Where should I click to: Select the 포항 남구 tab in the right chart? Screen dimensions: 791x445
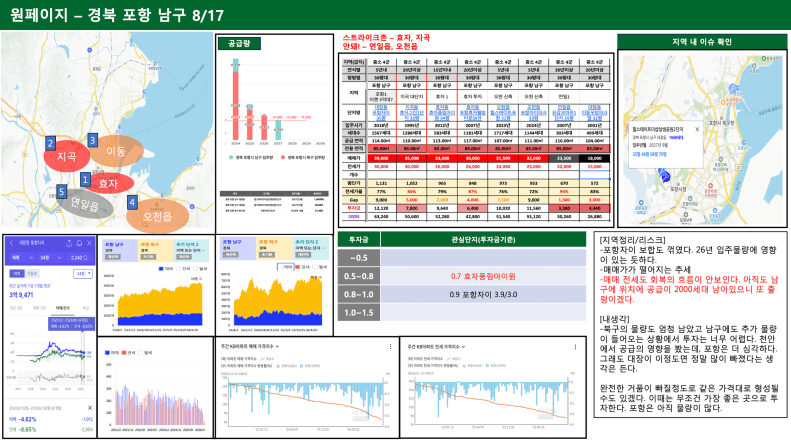[238, 247]
